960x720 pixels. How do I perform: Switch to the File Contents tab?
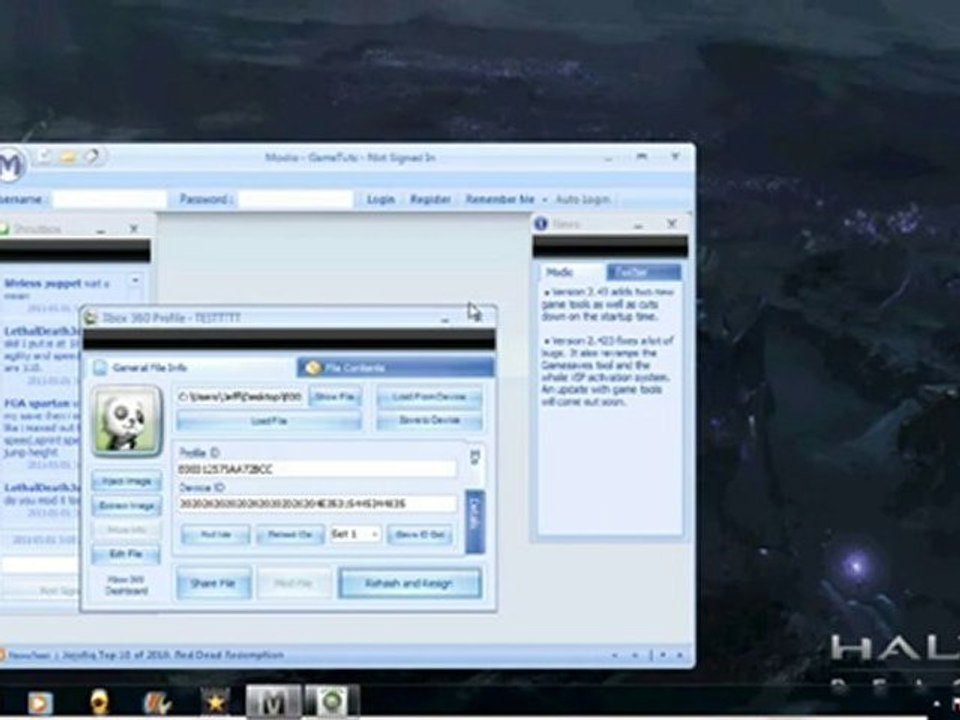point(396,367)
